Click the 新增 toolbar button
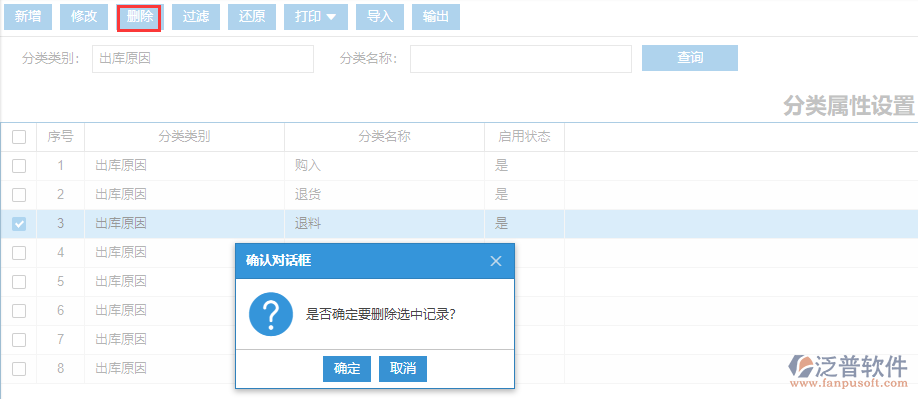918x399 pixels. pos(28,17)
